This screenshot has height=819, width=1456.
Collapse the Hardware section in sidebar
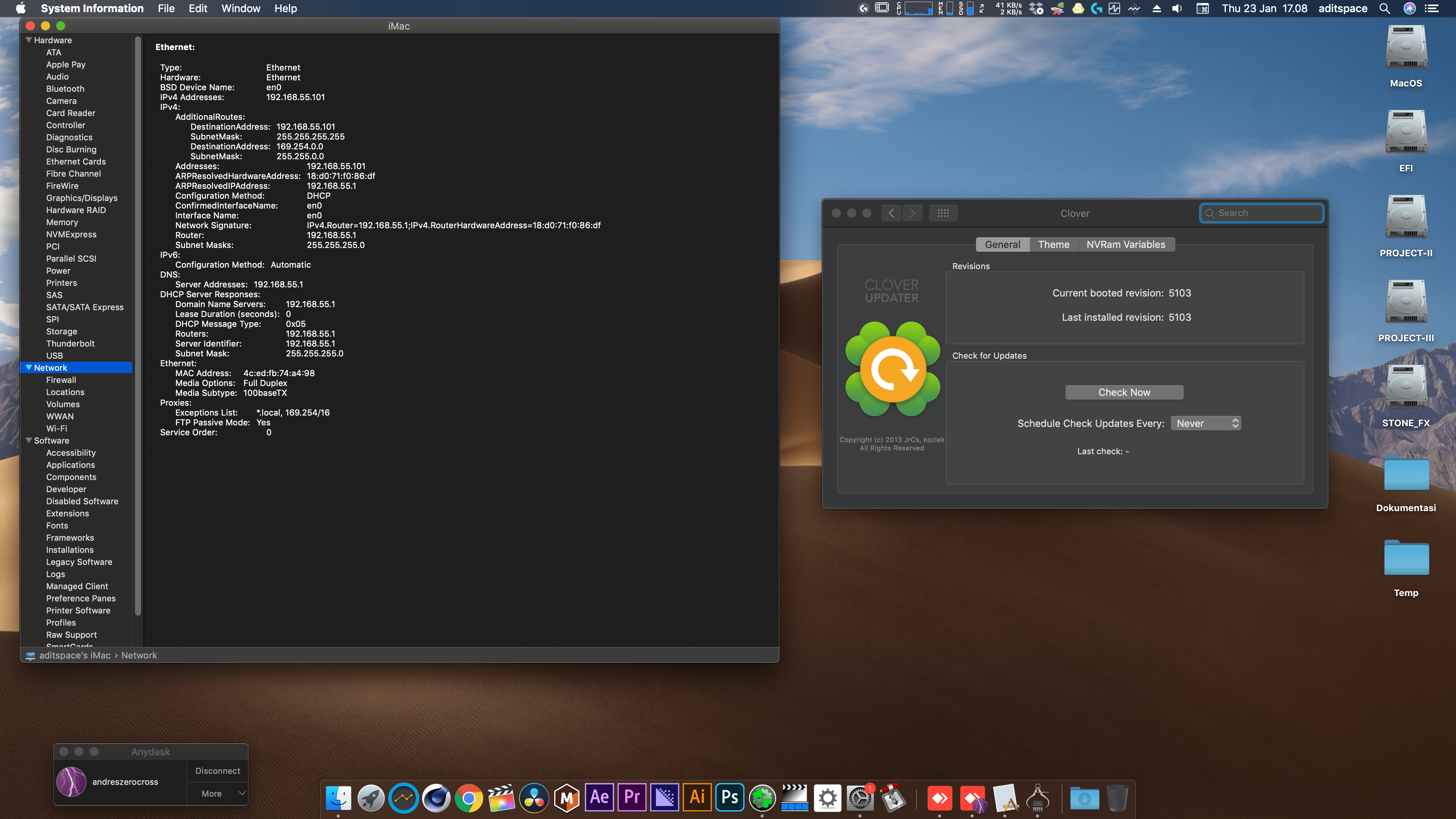tap(29, 40)
